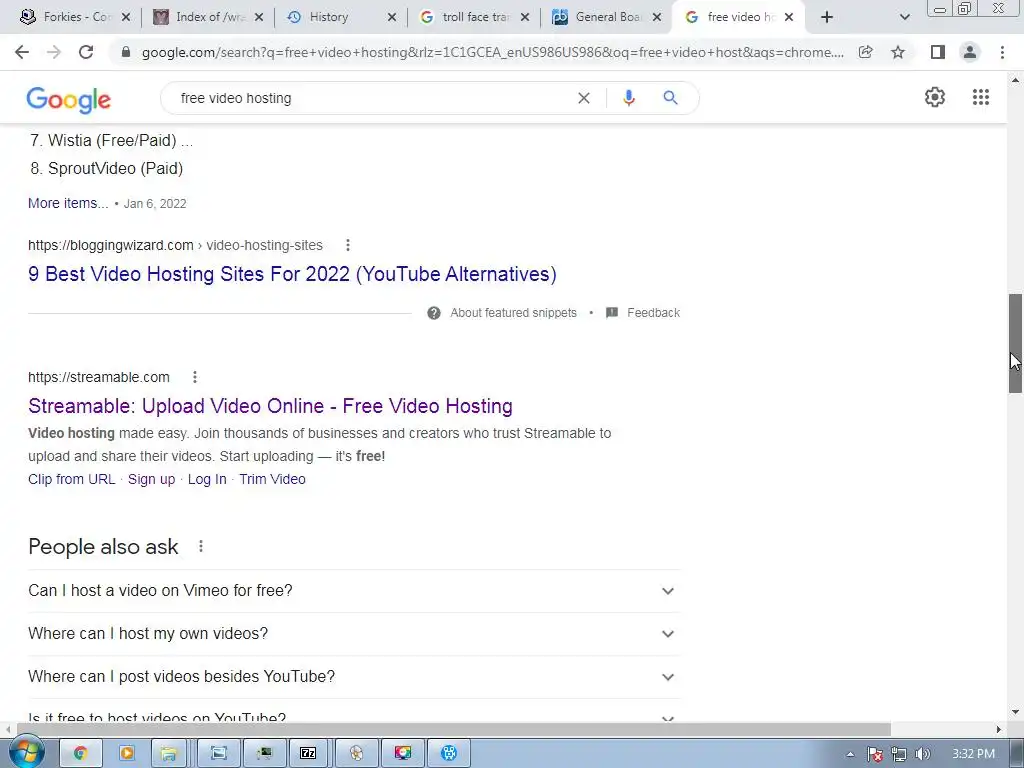Open the Windows Start button

26,753
